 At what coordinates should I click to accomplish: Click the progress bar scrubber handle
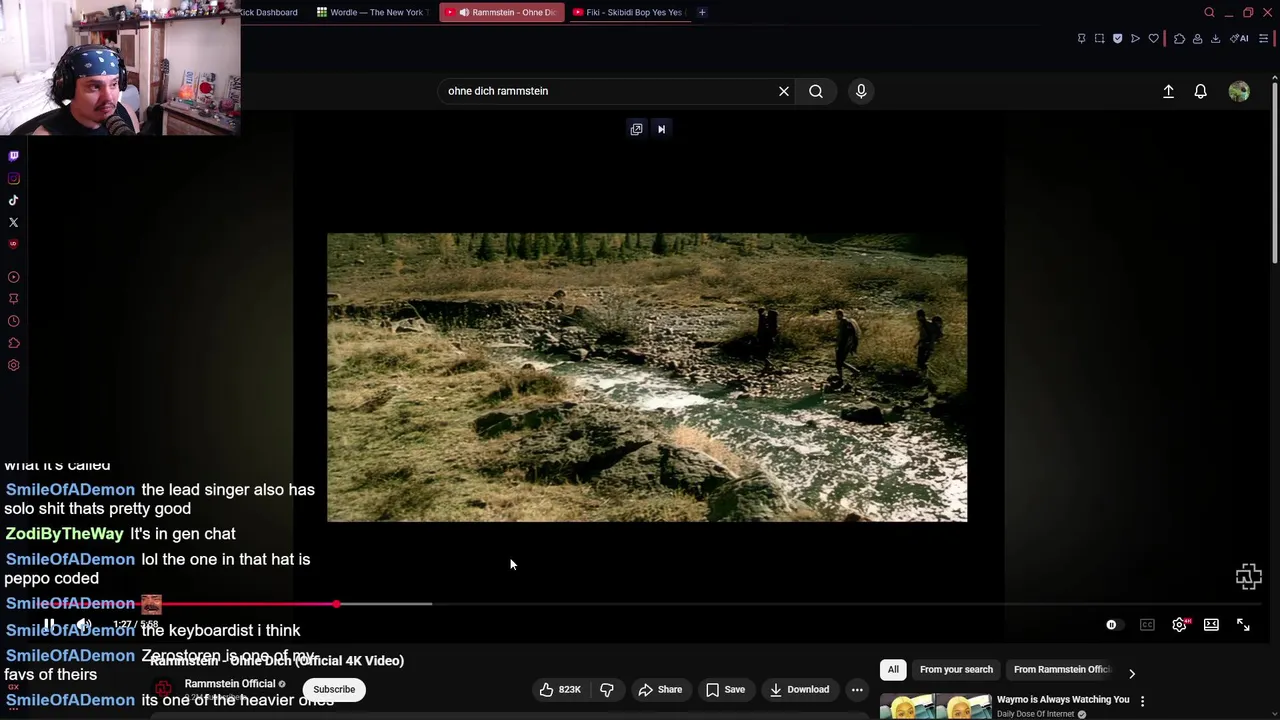pyautogui.click(x=337, y=604)
